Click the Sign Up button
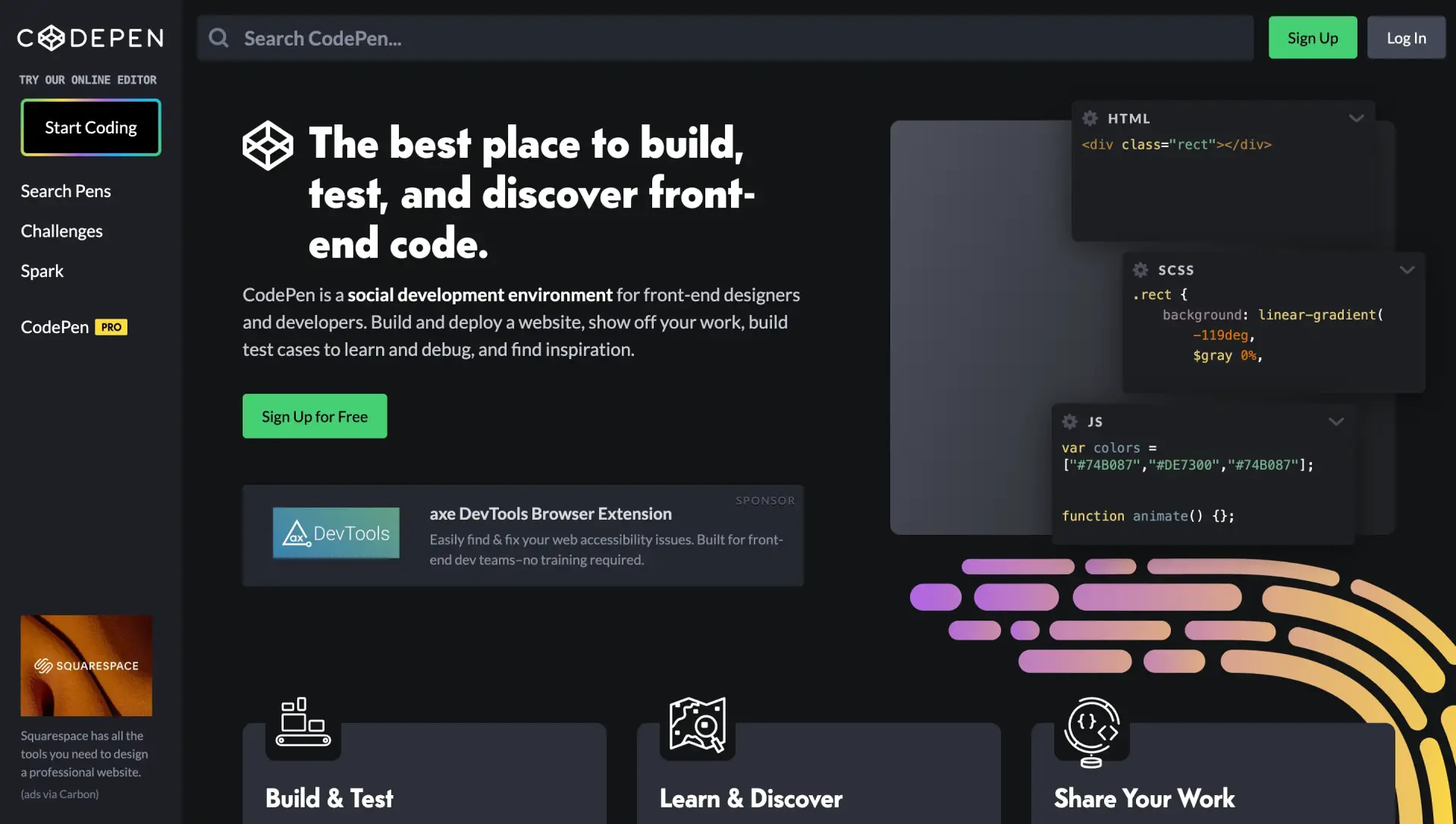 (x=1313, y=38)
